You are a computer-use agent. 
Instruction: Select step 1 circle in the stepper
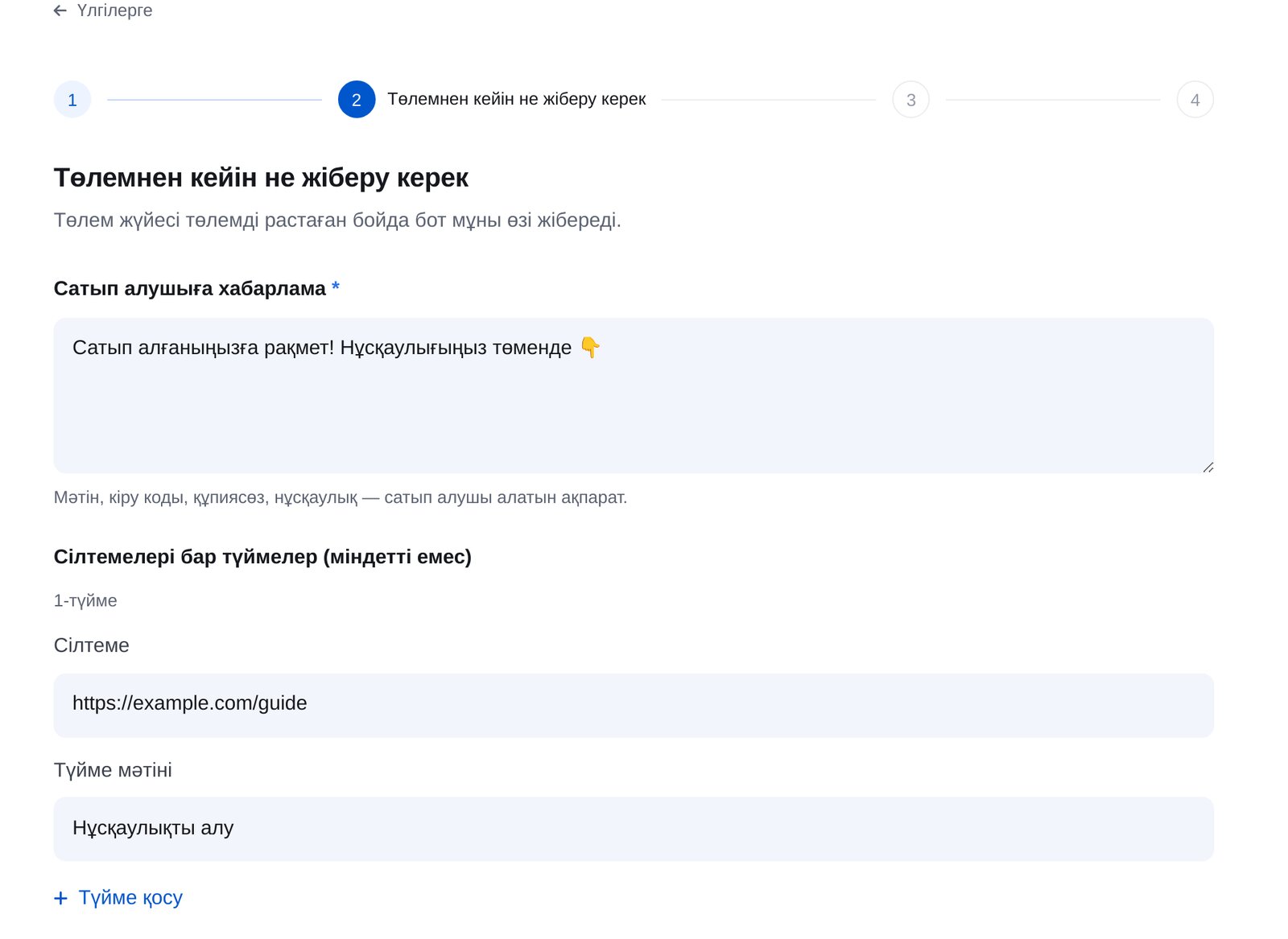point(72,100)
